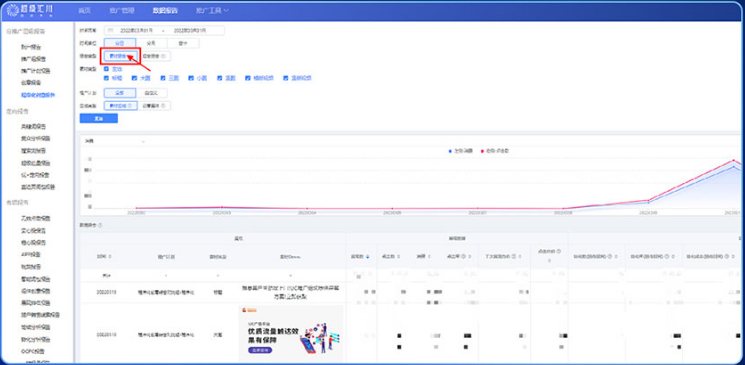Click help icon on first 转化数(回传时间) header
Viewport: 745px width, 365px height.
click(609, 257)
